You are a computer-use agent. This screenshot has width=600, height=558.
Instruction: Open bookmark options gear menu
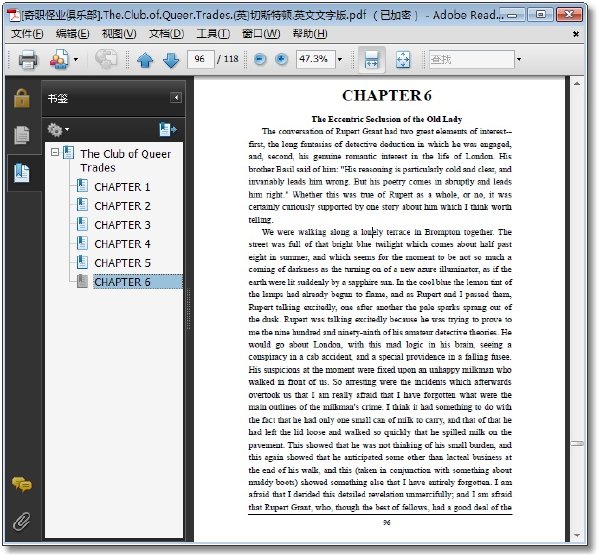58,130
